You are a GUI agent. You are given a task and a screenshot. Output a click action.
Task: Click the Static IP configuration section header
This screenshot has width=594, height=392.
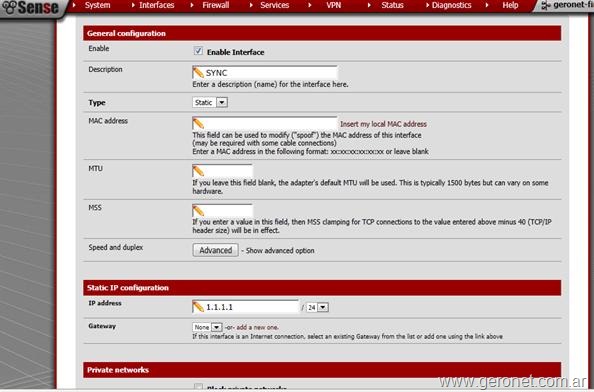(x=322, y=287)
